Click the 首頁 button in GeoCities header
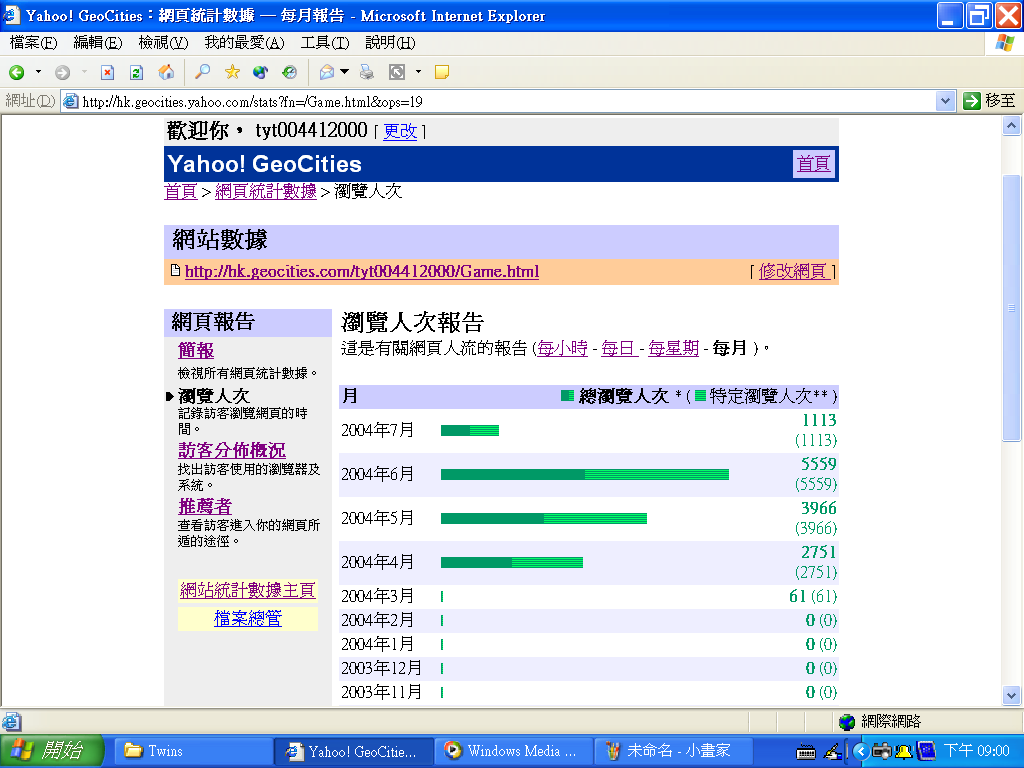Screen dimensions: 1024x768 pos(813,164)
